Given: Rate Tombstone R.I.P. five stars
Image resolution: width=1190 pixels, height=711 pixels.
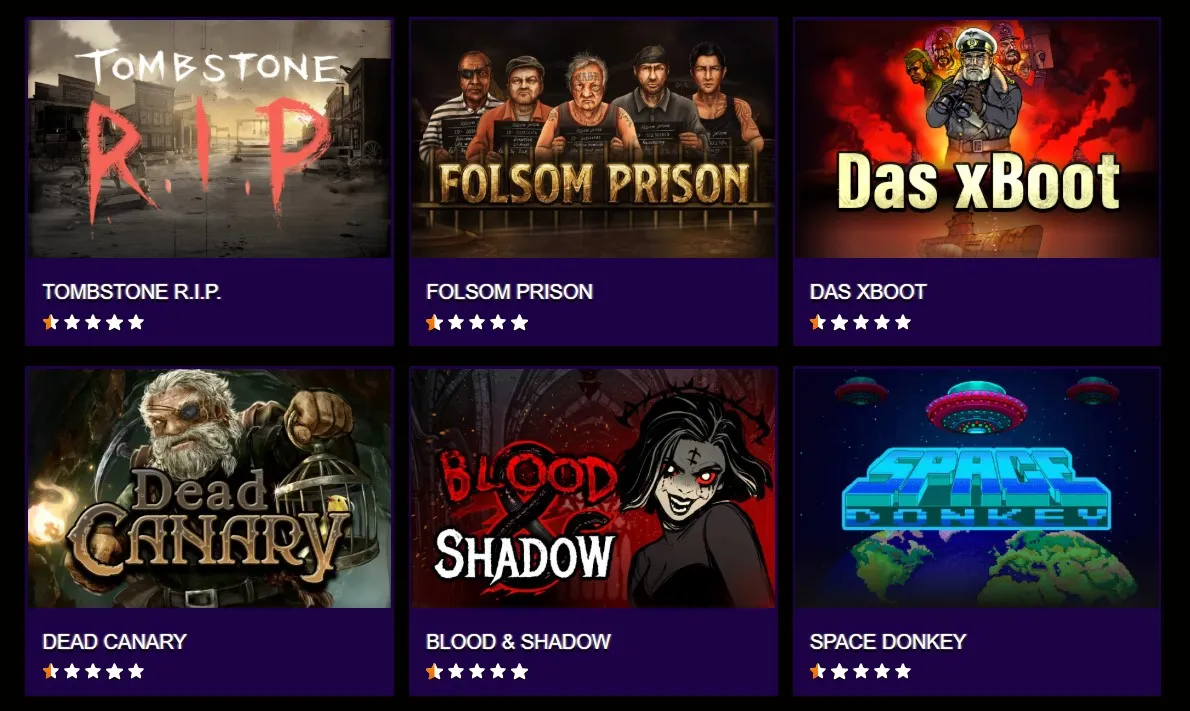Looking at the screenshot, I should click(x=136, y=322).
